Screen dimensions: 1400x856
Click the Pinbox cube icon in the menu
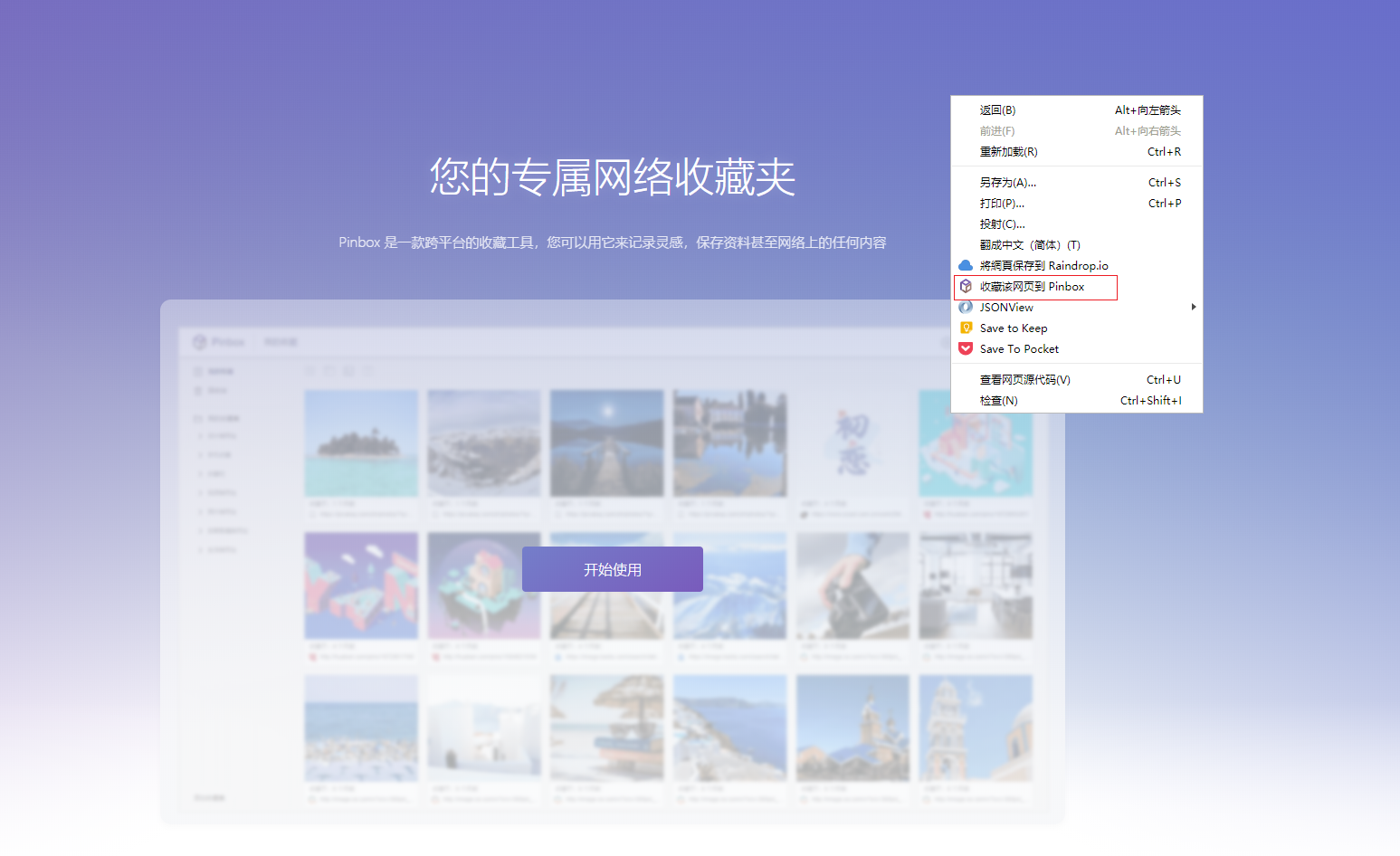(966, 287)
